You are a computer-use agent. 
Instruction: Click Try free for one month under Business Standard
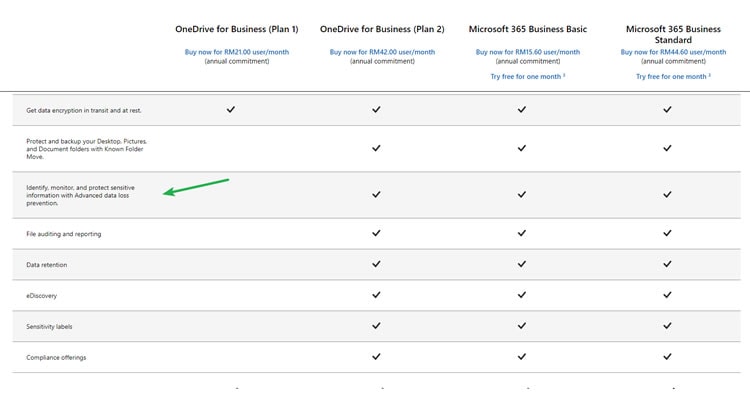[x=673, y=77]
